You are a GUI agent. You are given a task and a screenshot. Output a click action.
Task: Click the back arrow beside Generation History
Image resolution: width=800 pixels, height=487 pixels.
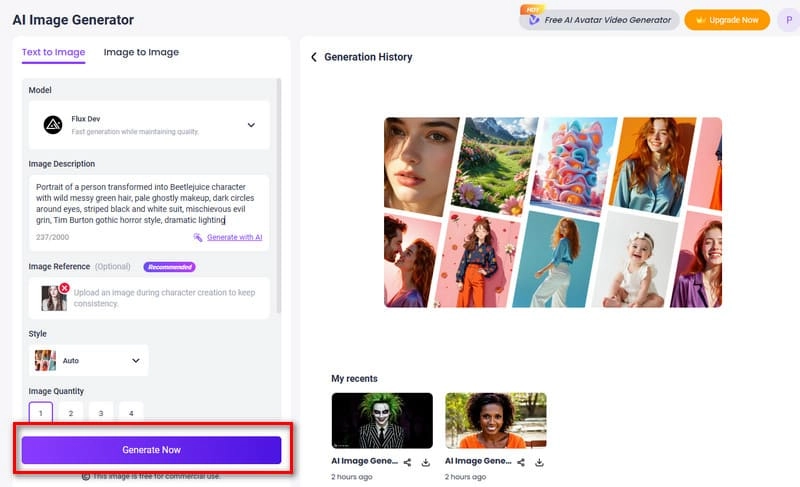[314, 57]
